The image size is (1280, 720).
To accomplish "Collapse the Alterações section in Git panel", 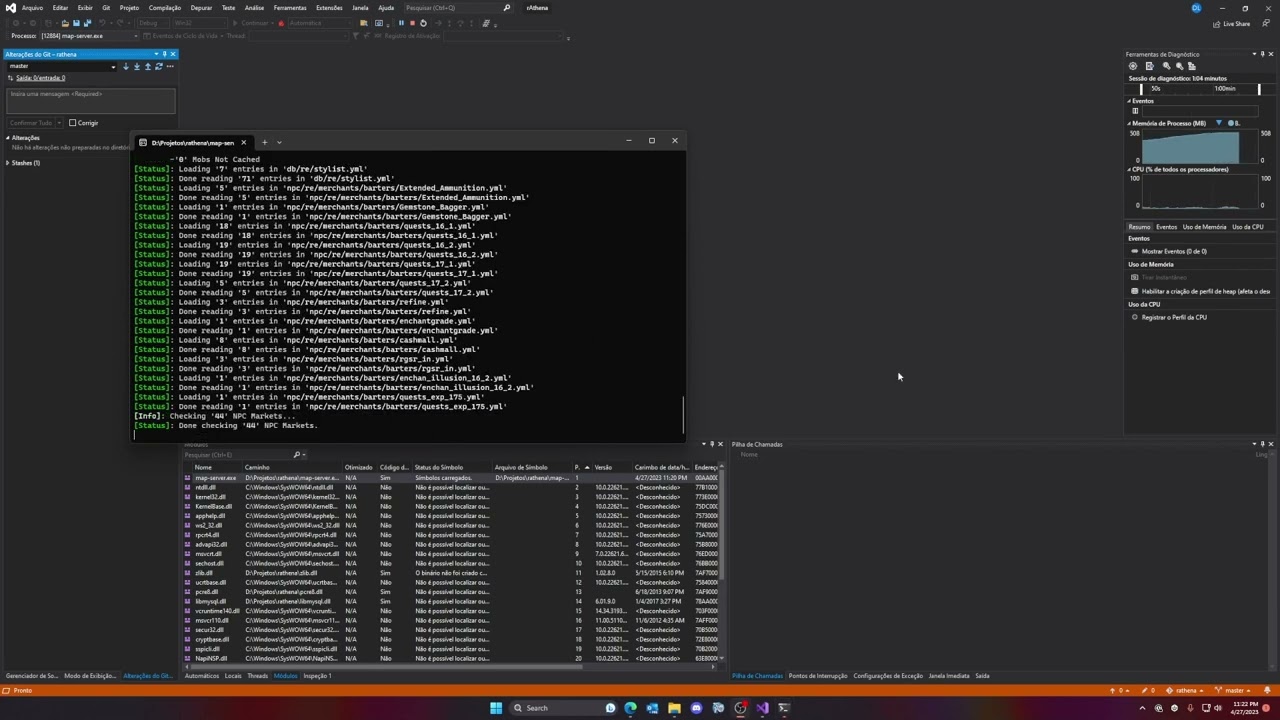I will (8, 138).
